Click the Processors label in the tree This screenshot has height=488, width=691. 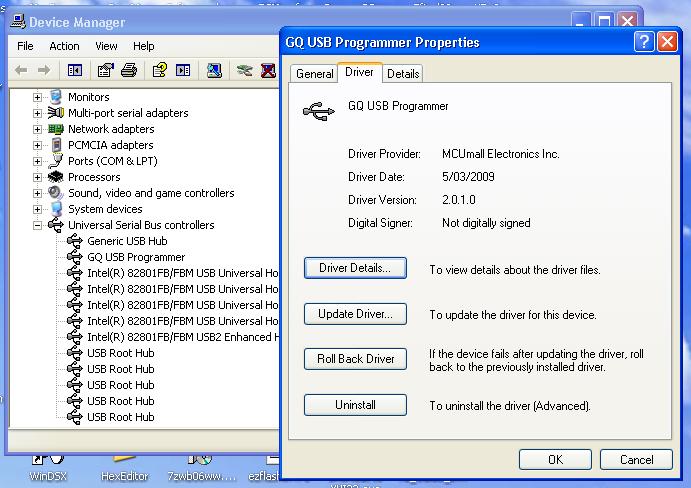pos(94,177)
